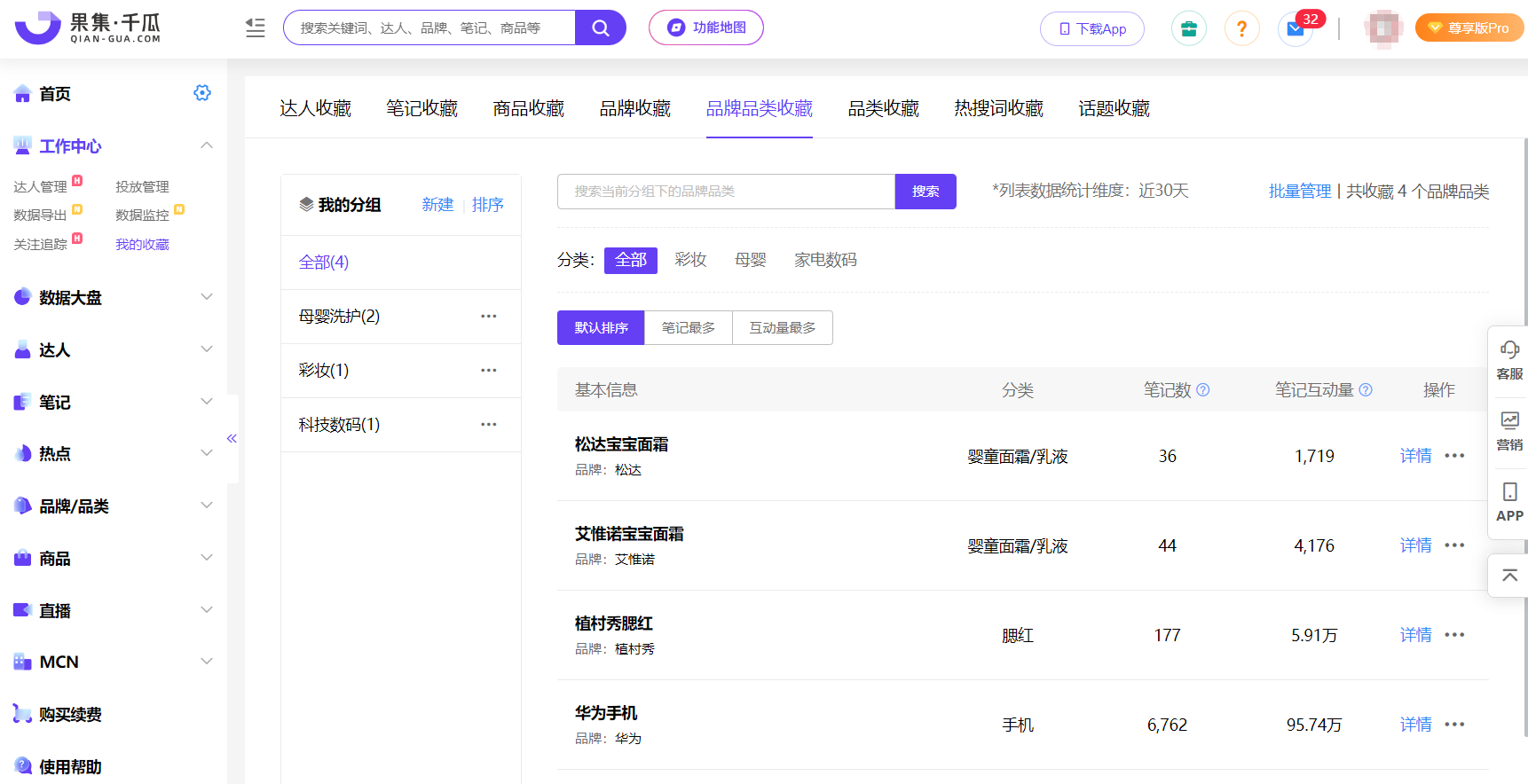The image size is (1528, 784).
Task: Sort by 笔记最多
Action: tap(689, 328)
